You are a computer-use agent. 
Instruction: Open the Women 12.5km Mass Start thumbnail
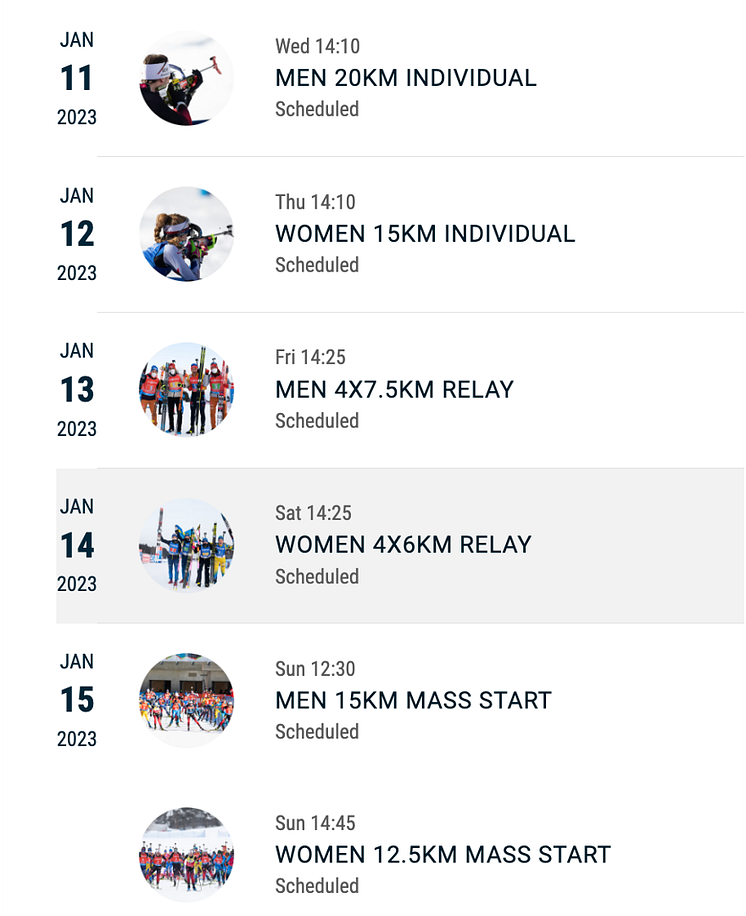(186, 855)
